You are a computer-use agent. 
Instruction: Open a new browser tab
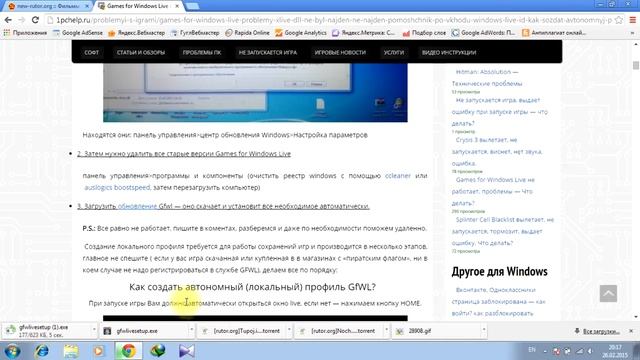pyautogui.click(x=192, y=6)
